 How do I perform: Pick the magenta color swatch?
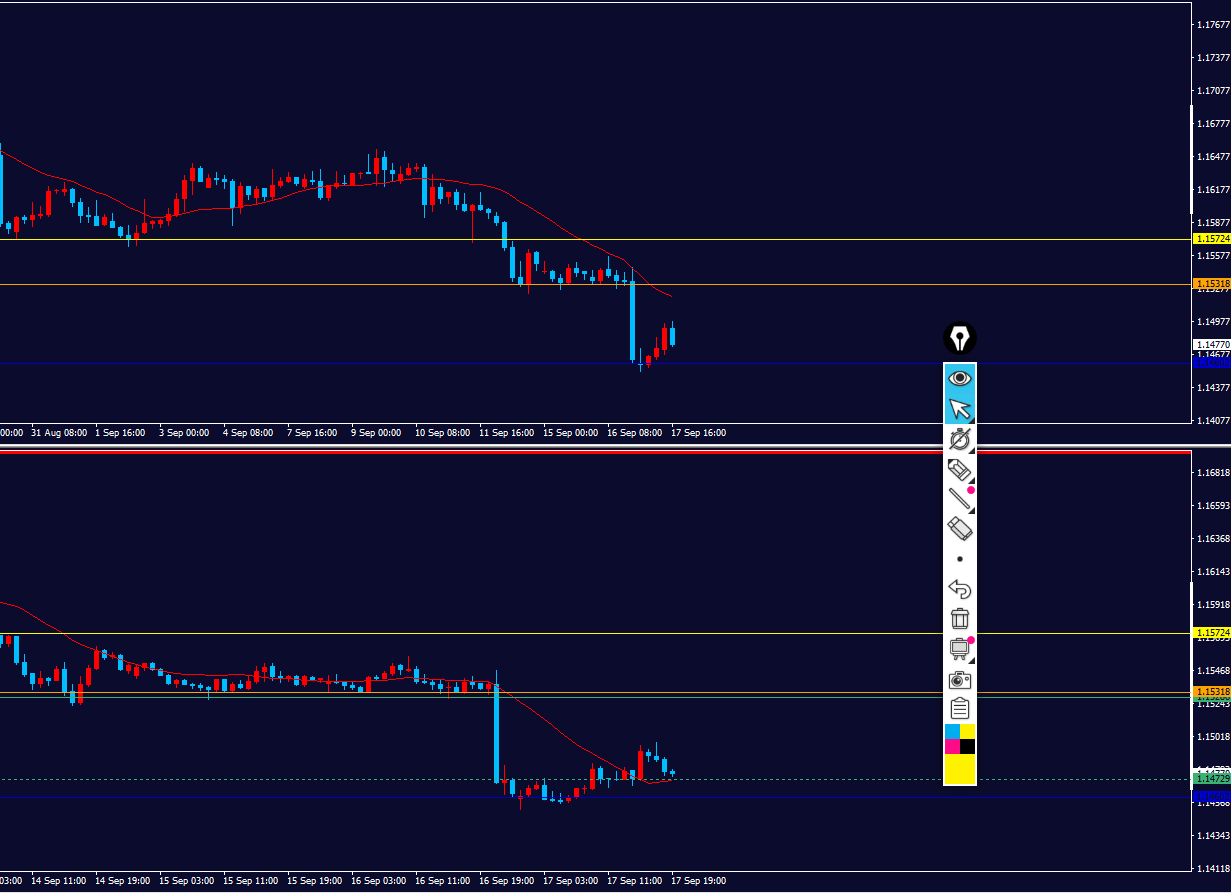pyautogui.click(x=952, y=747)
